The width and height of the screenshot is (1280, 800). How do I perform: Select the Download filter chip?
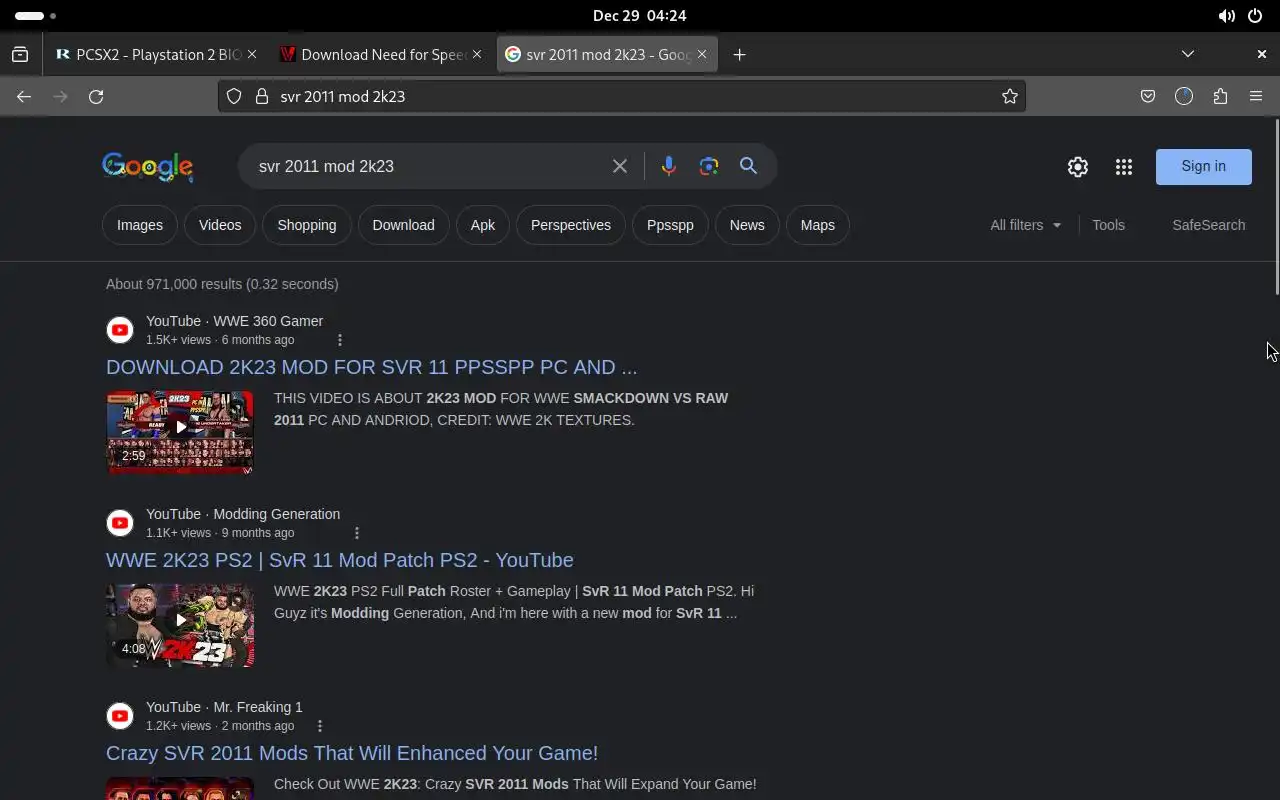(404, 225)
